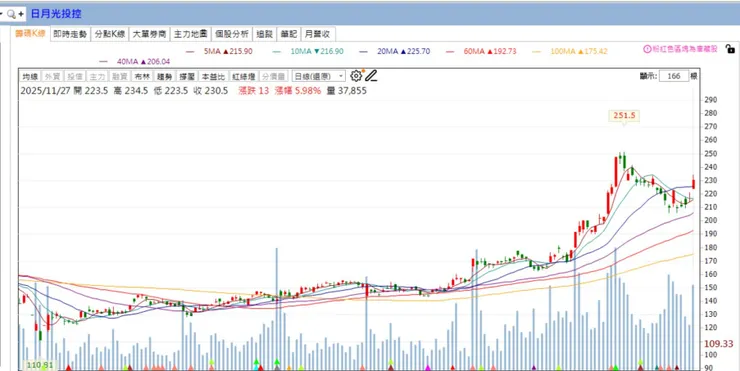This screenshot has height=371, width=740.
Task: Click the 2025/11/27 date readout
Action: coord(45,91)
